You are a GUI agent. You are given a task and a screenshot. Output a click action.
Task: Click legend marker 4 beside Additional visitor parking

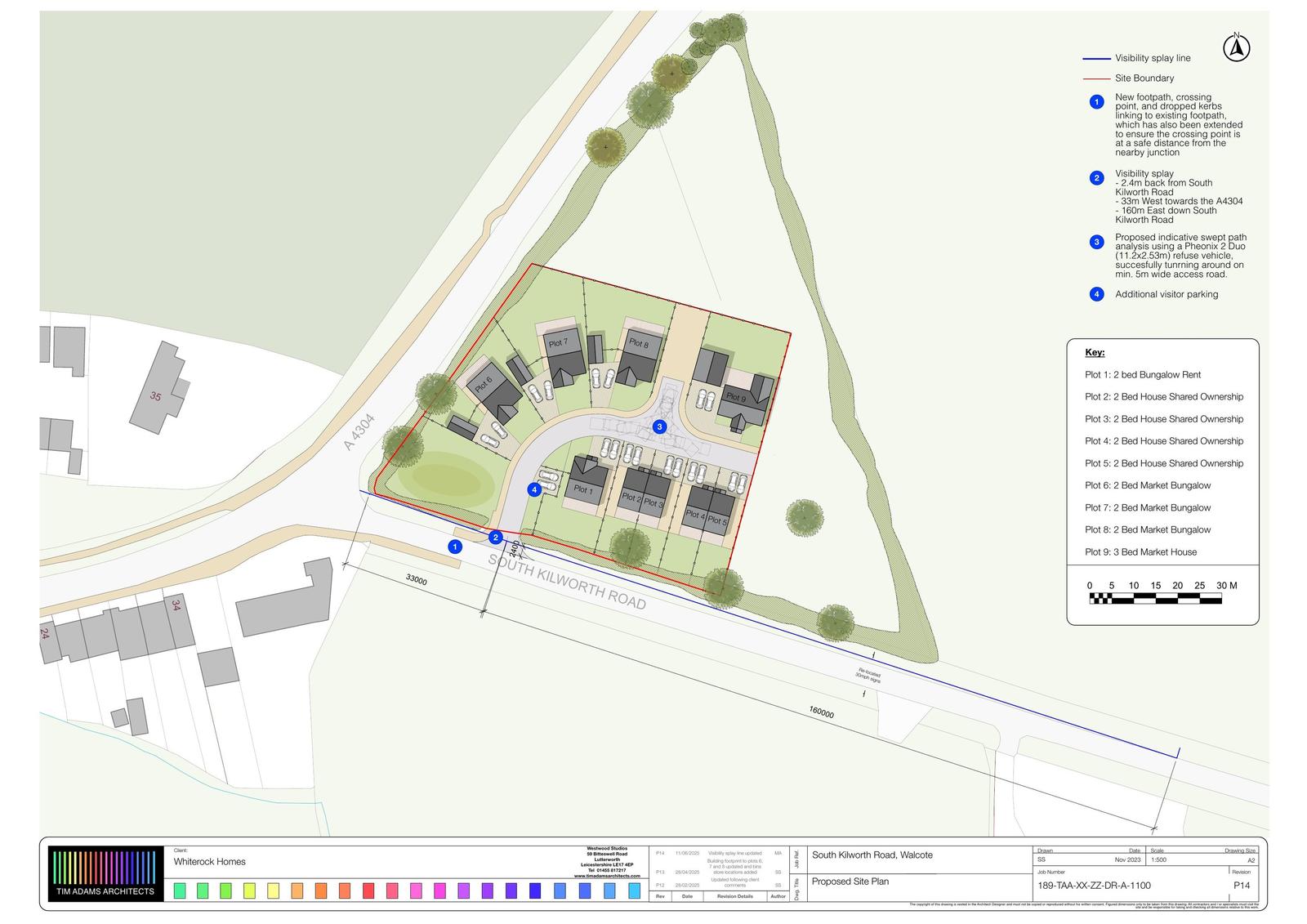point(1097,294)
